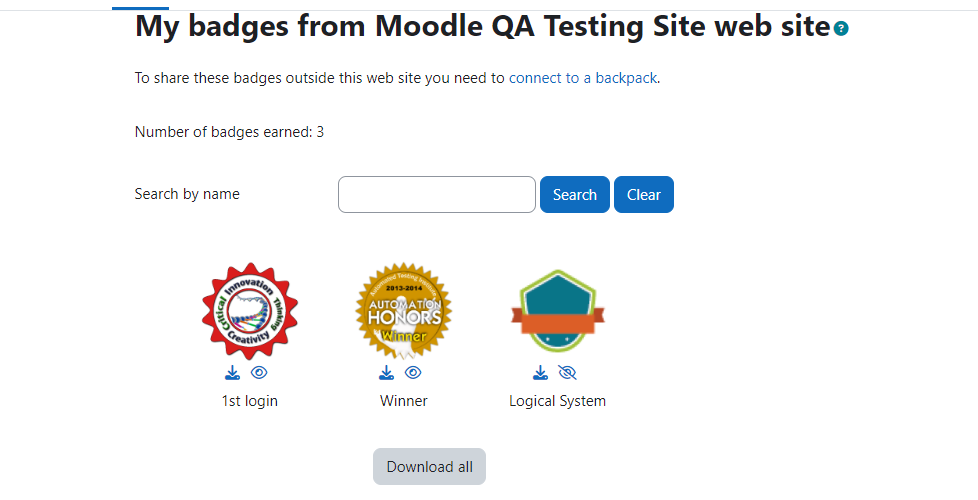
Task: Toggle the crossed-out eye icon under Logical System
Action: [x=567, y=373]
